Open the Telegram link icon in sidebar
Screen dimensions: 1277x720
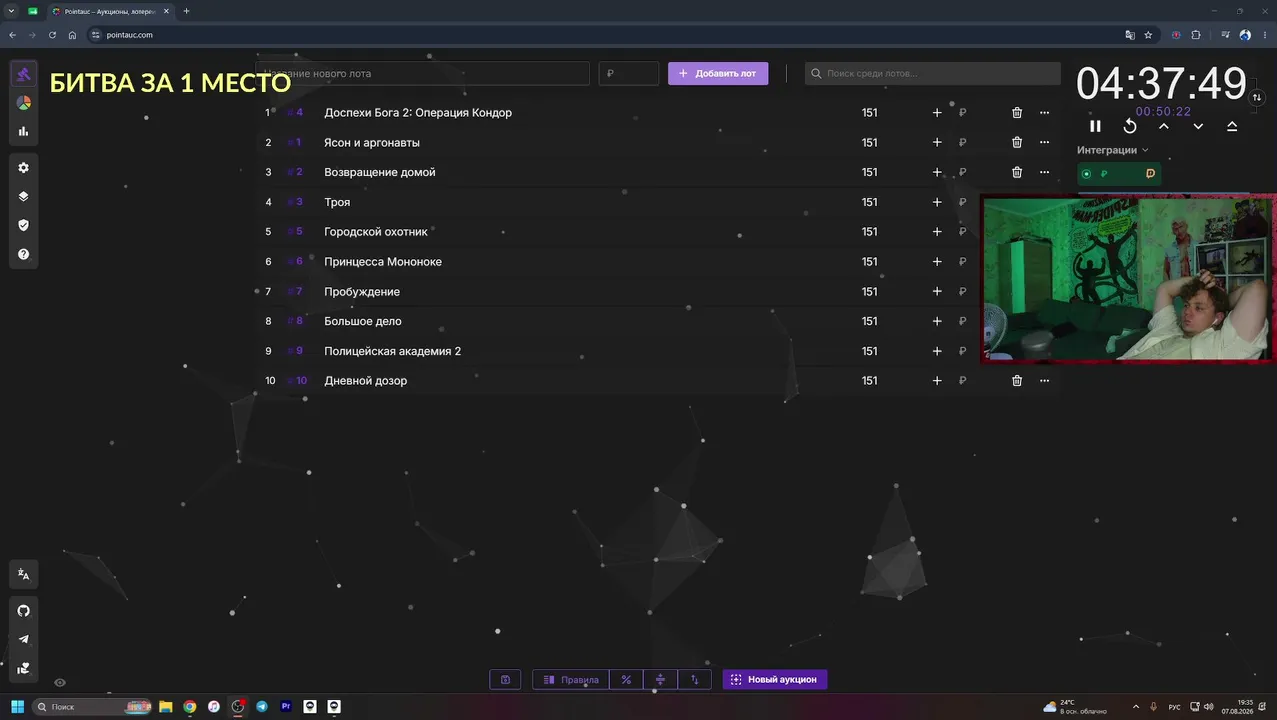pos(23,640)
